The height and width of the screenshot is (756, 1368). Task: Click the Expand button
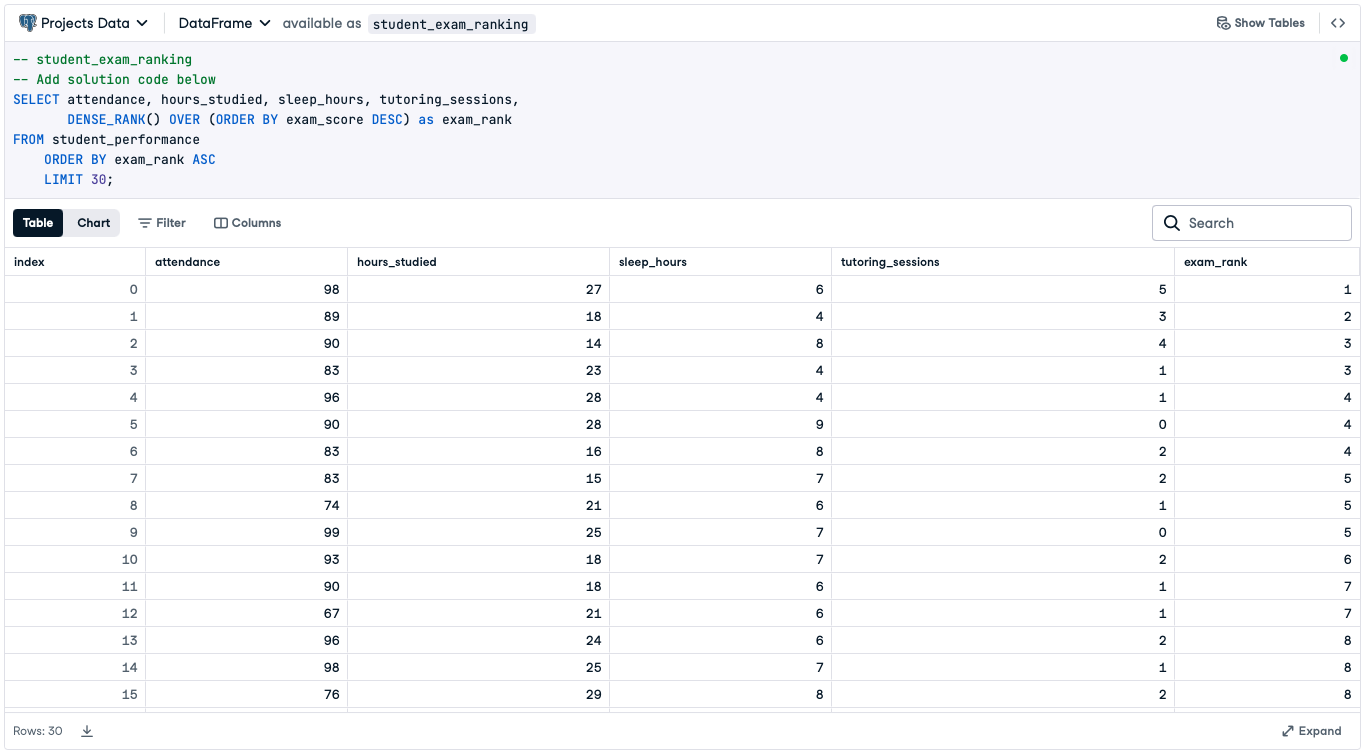pos(1312,731)
